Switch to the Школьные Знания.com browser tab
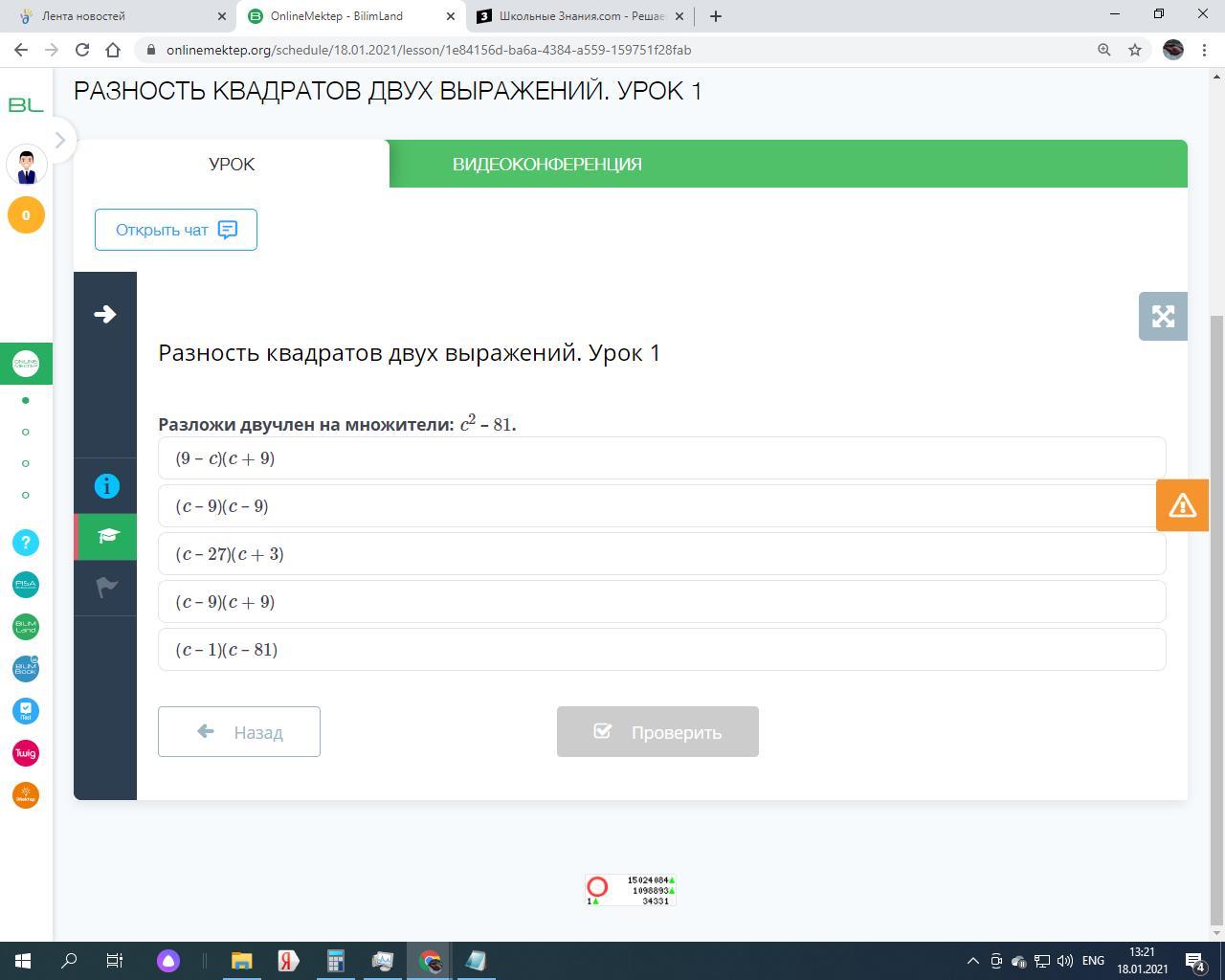The width and height of the screenshot is (1225, 980). (581, 16)
